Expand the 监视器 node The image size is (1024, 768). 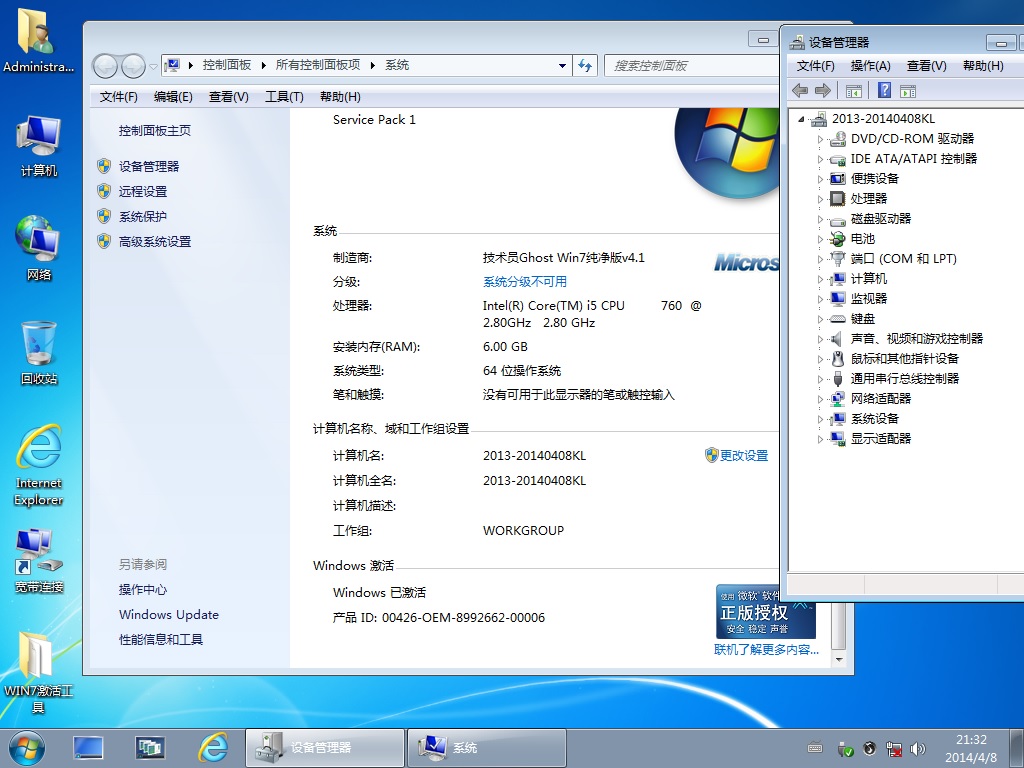[820, 298]
